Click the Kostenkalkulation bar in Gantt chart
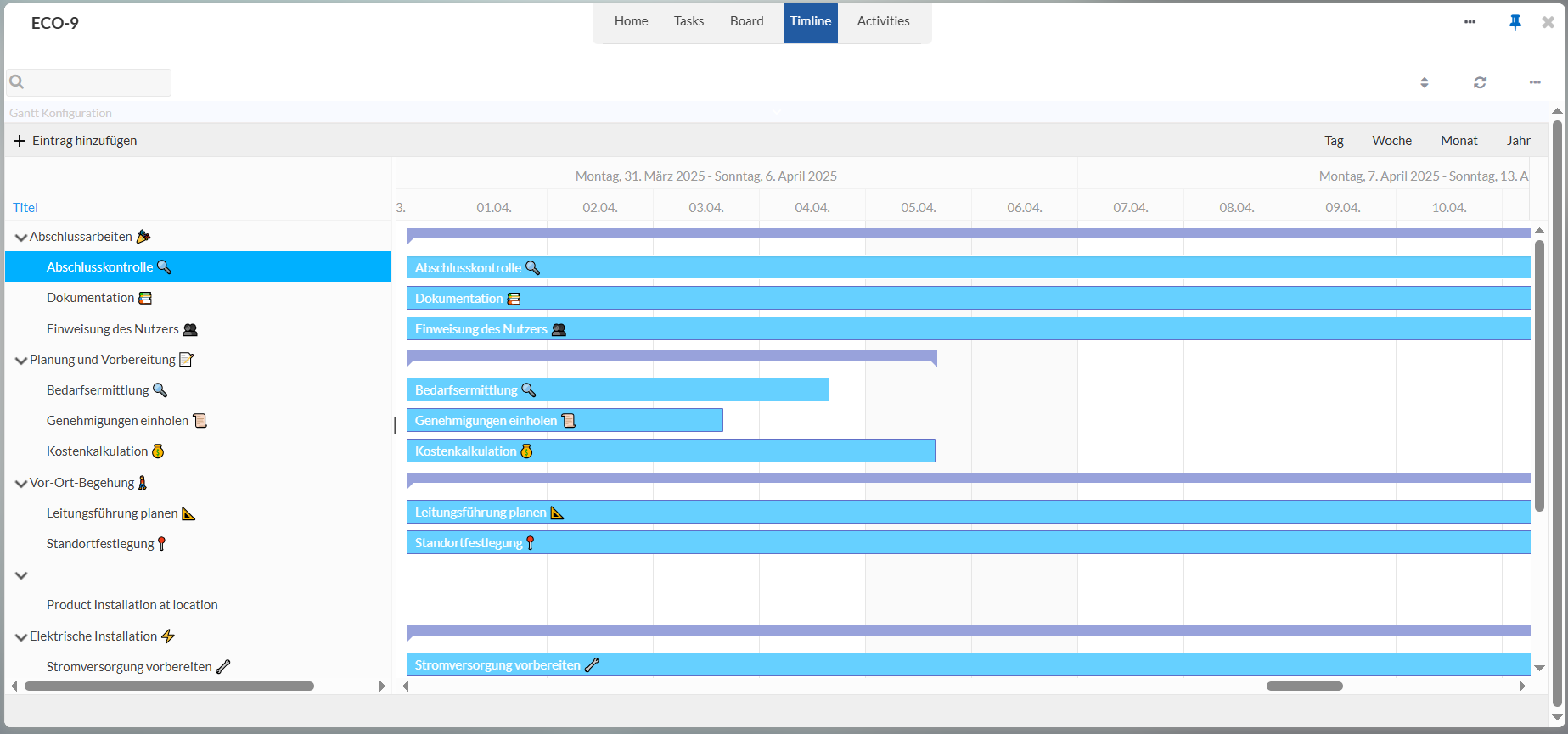The width and height of the screenshot is (1568, 734). (671, 451)
